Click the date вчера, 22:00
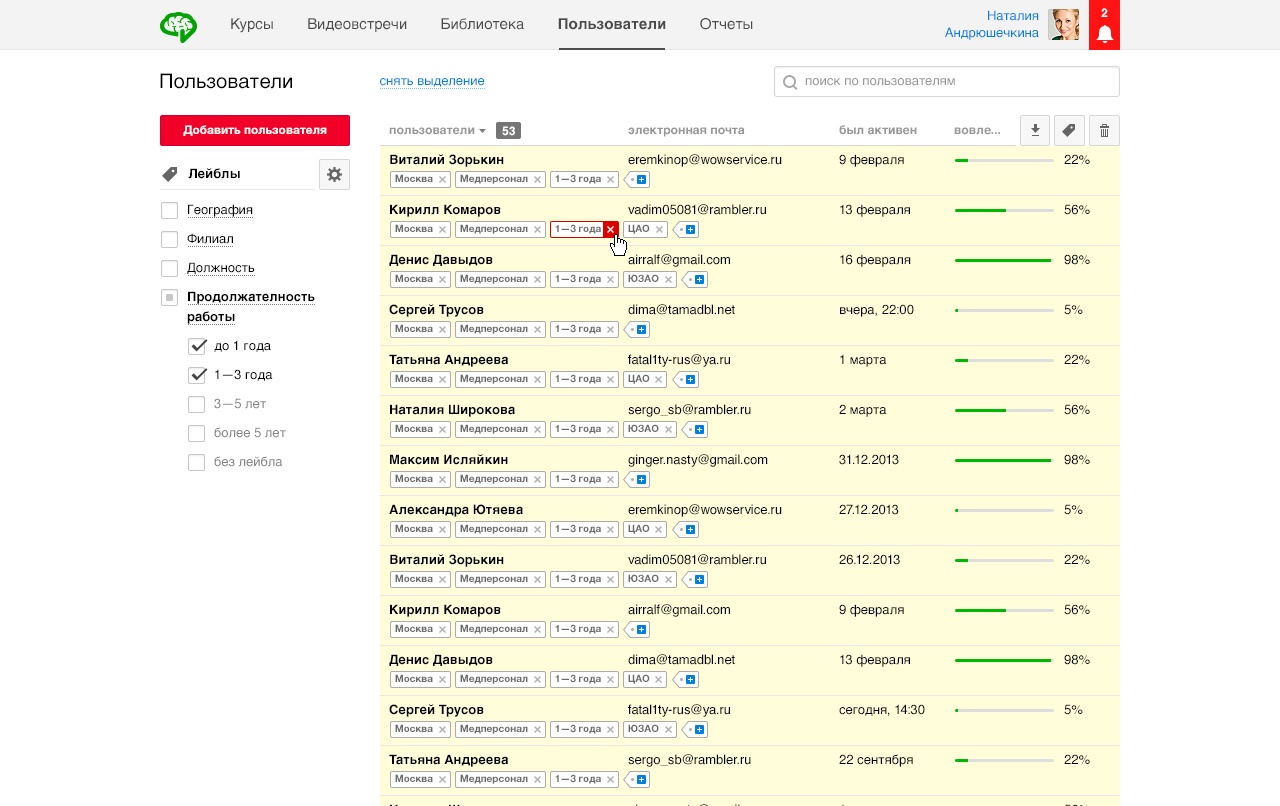Screen dimensions: 1280x806 876,310
